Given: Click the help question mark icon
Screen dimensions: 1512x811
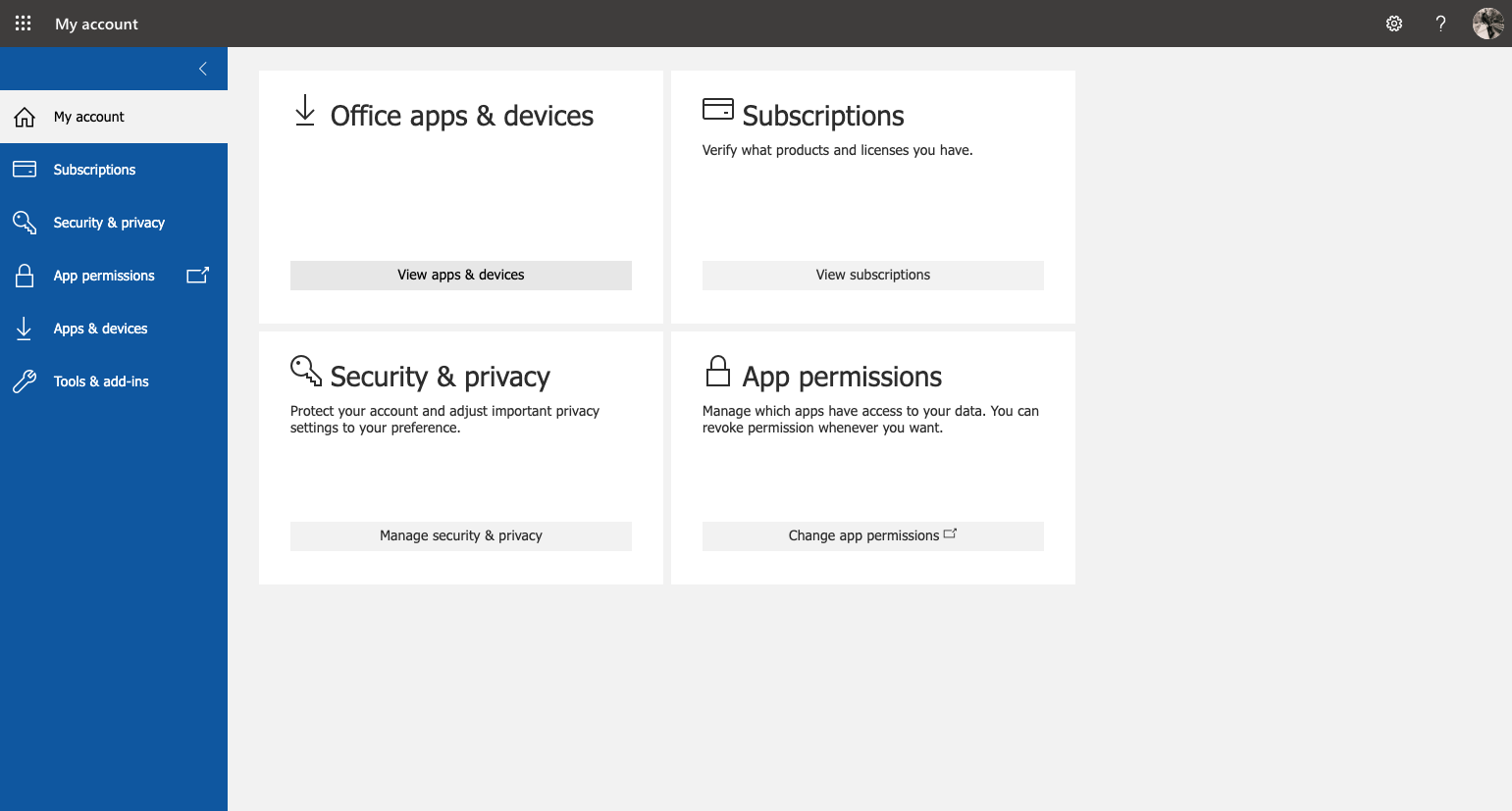Looking at the screenshot, I should coord(1440,24).
